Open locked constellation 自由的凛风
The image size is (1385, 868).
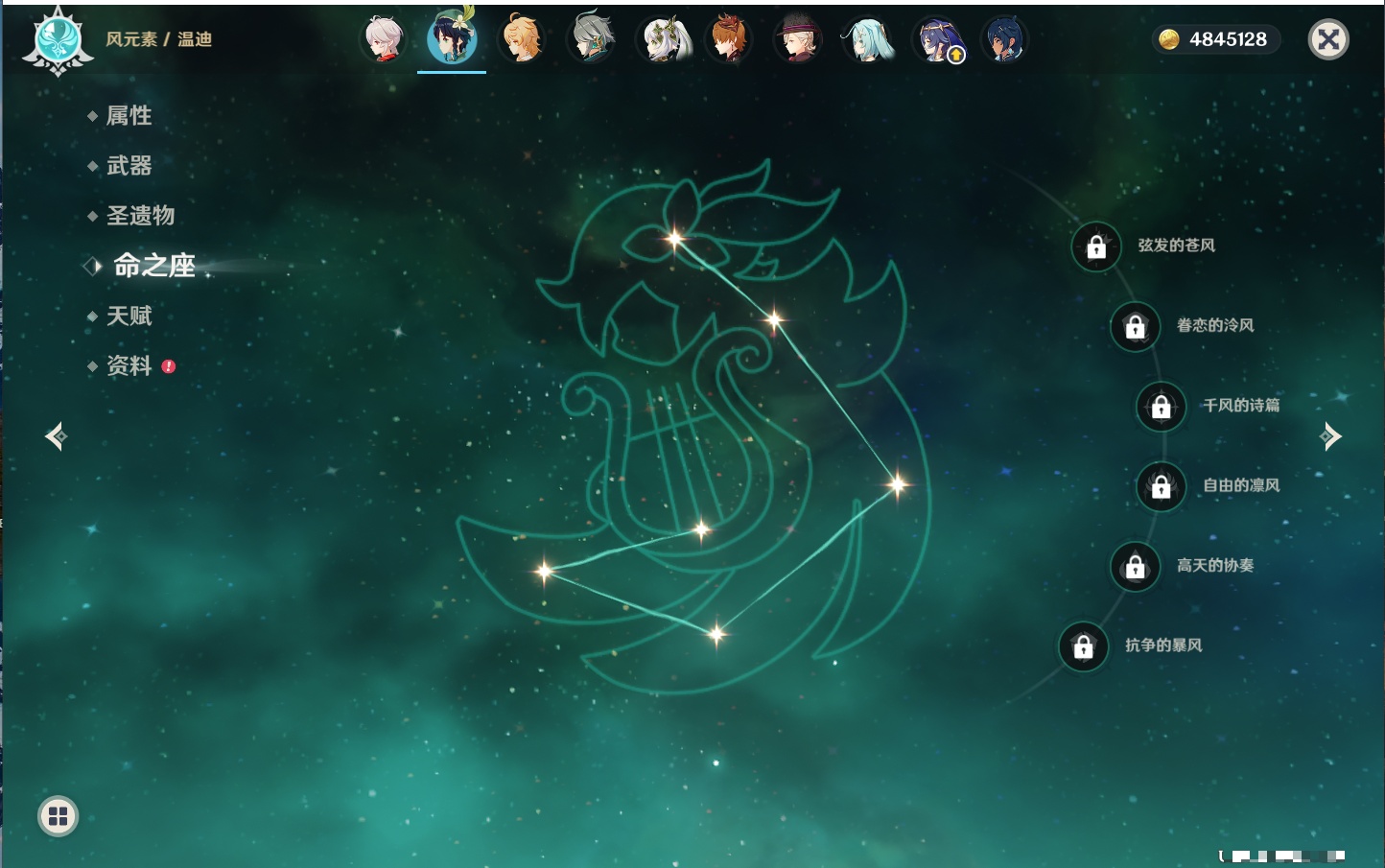(x=1162, y=487)
